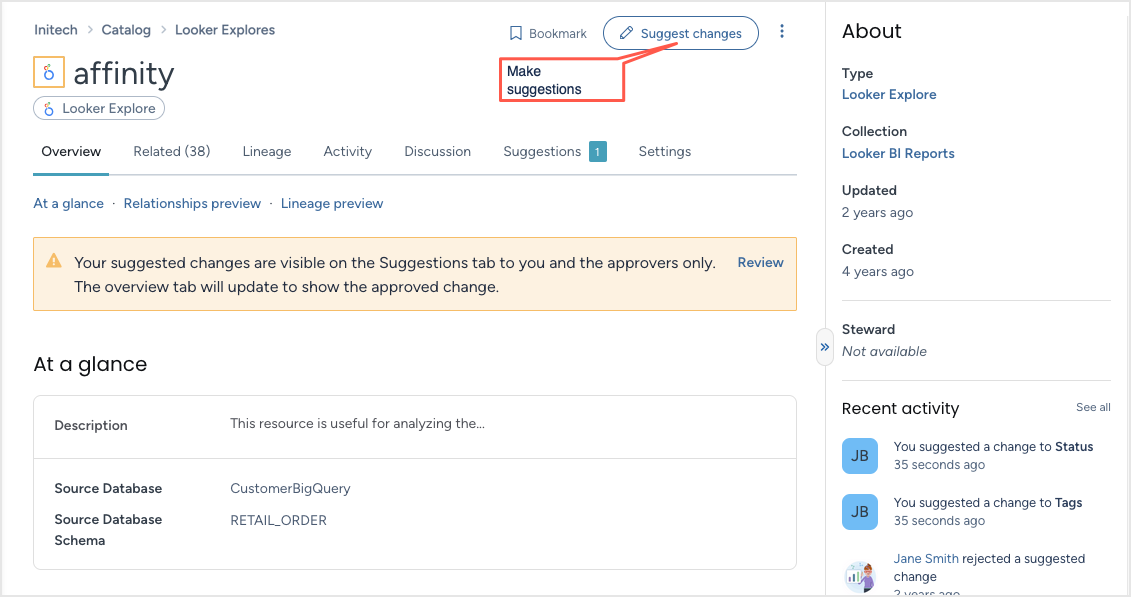Open the Discussion tab
1131x597 pixels.
click(x=437, y=151)
